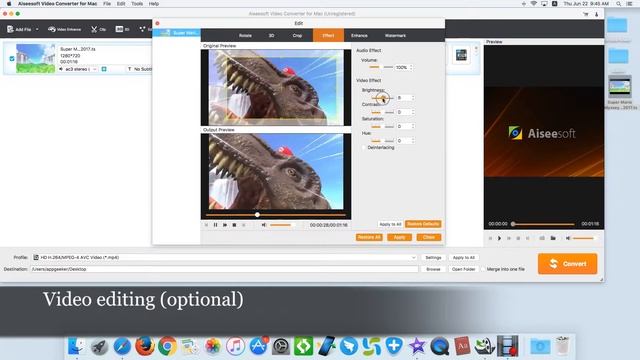Open Video Enhance from the main toolbar
This screenshot has width=640, height=360.
pyautogui.click(x=64, y=29)
